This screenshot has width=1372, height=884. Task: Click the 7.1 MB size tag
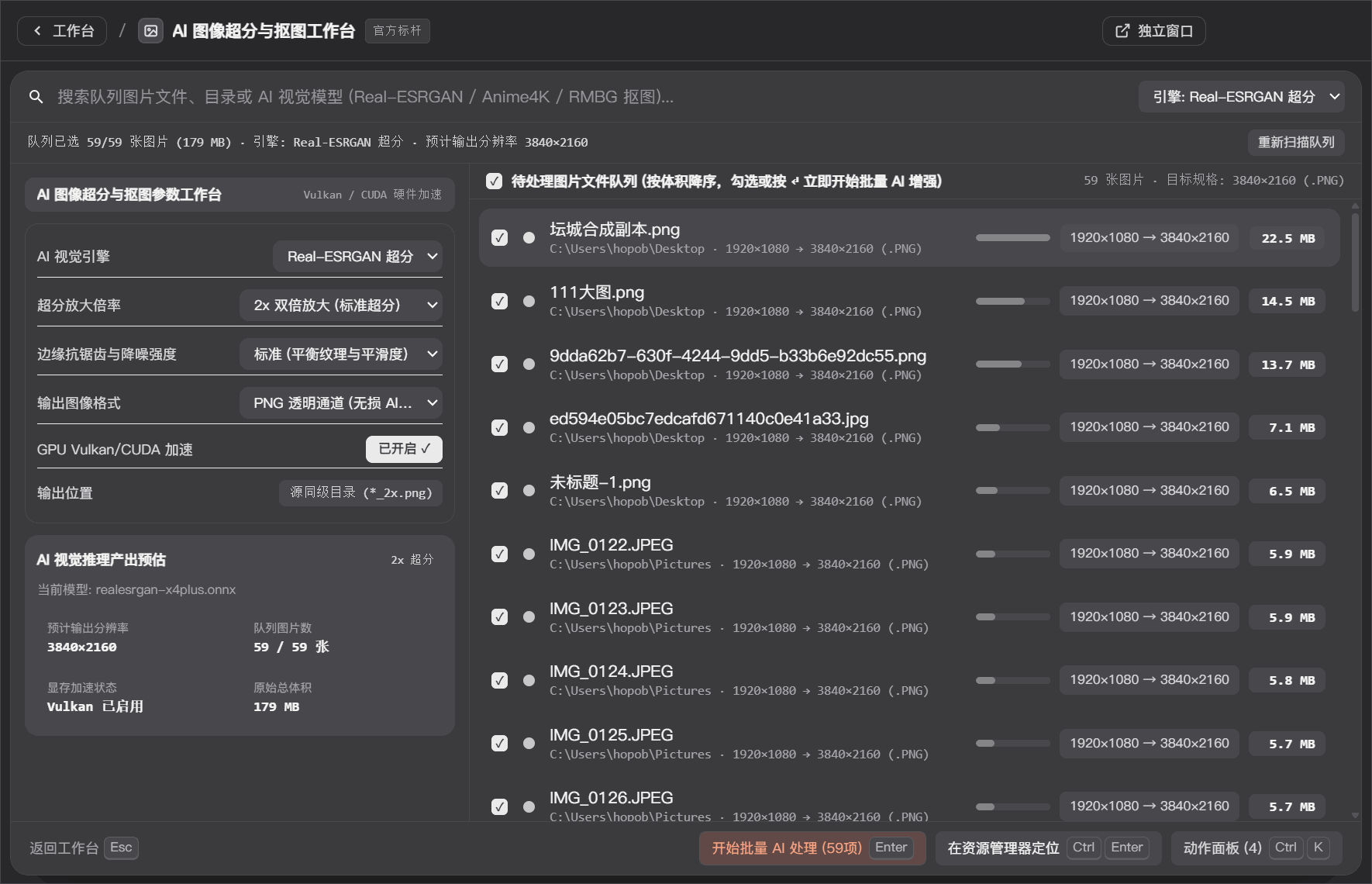click(x=1288, y=427)
